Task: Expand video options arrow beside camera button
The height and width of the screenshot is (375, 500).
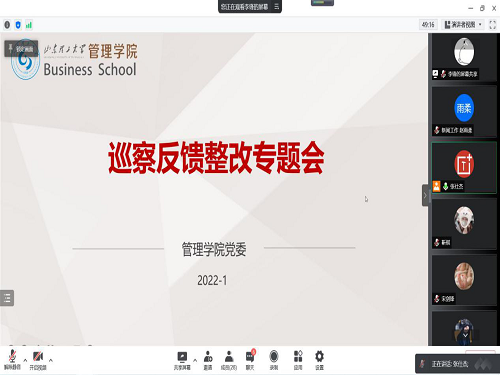Action: pyautogui.click(x=51, y=360)
